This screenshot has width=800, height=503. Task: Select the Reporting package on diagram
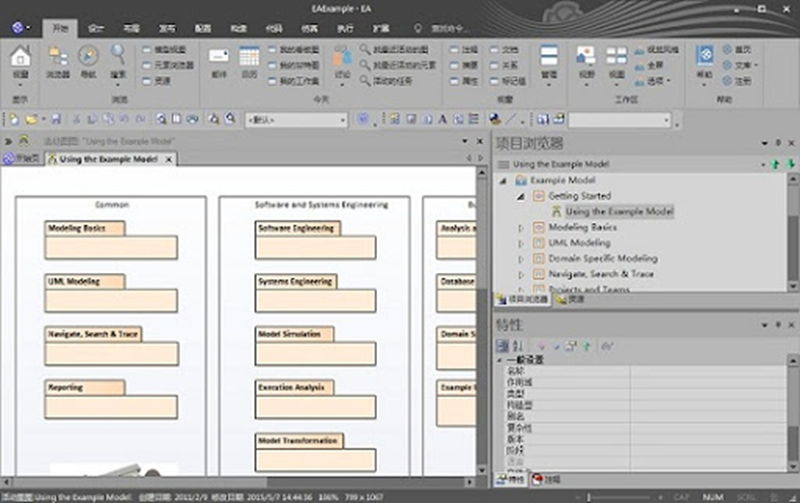(x=111, y=399)
